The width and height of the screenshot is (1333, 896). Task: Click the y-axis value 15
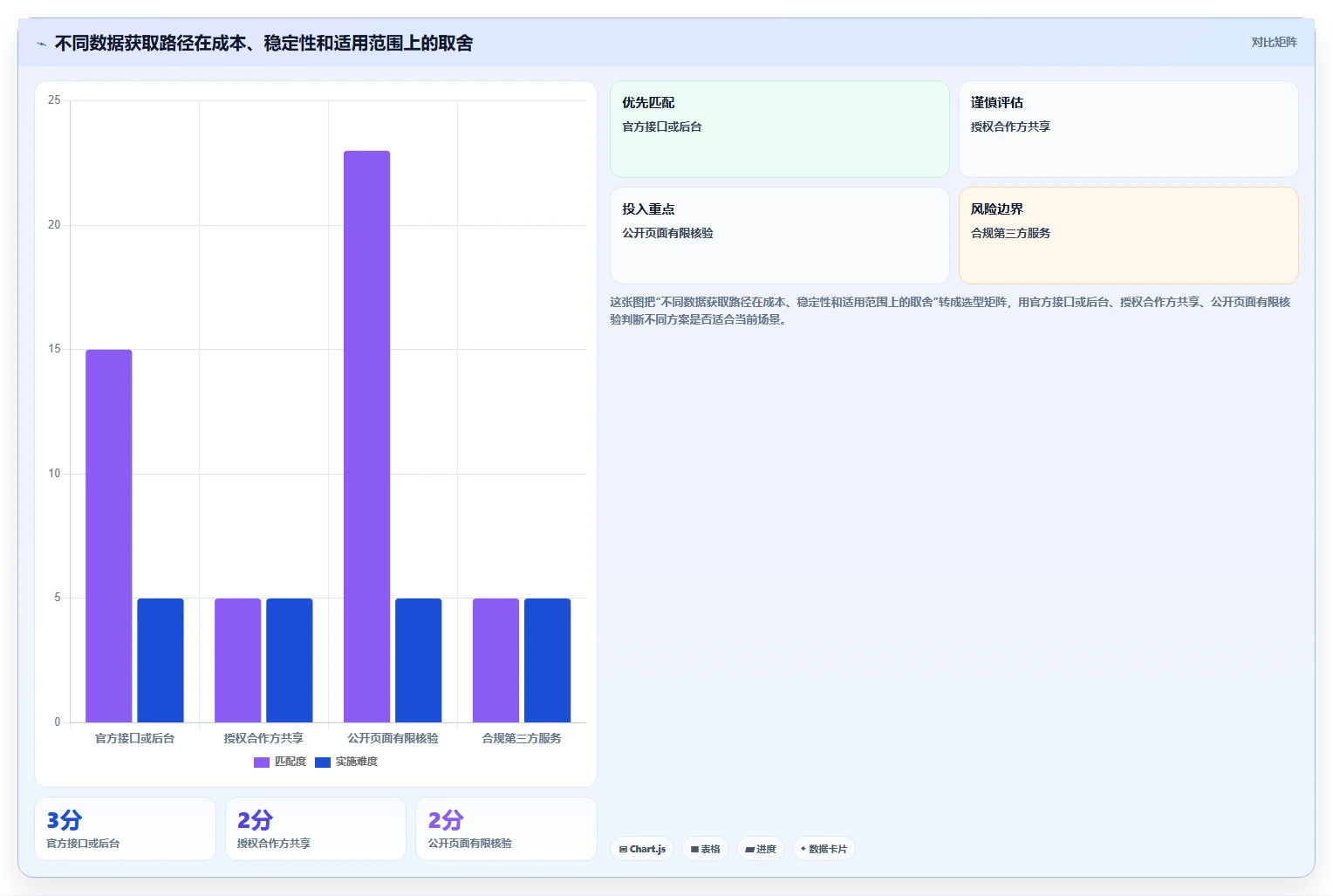(x=54, y=349)
